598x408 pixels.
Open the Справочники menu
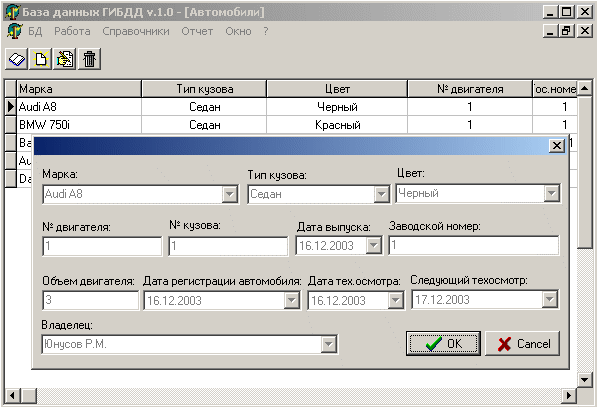pos(136,31)
